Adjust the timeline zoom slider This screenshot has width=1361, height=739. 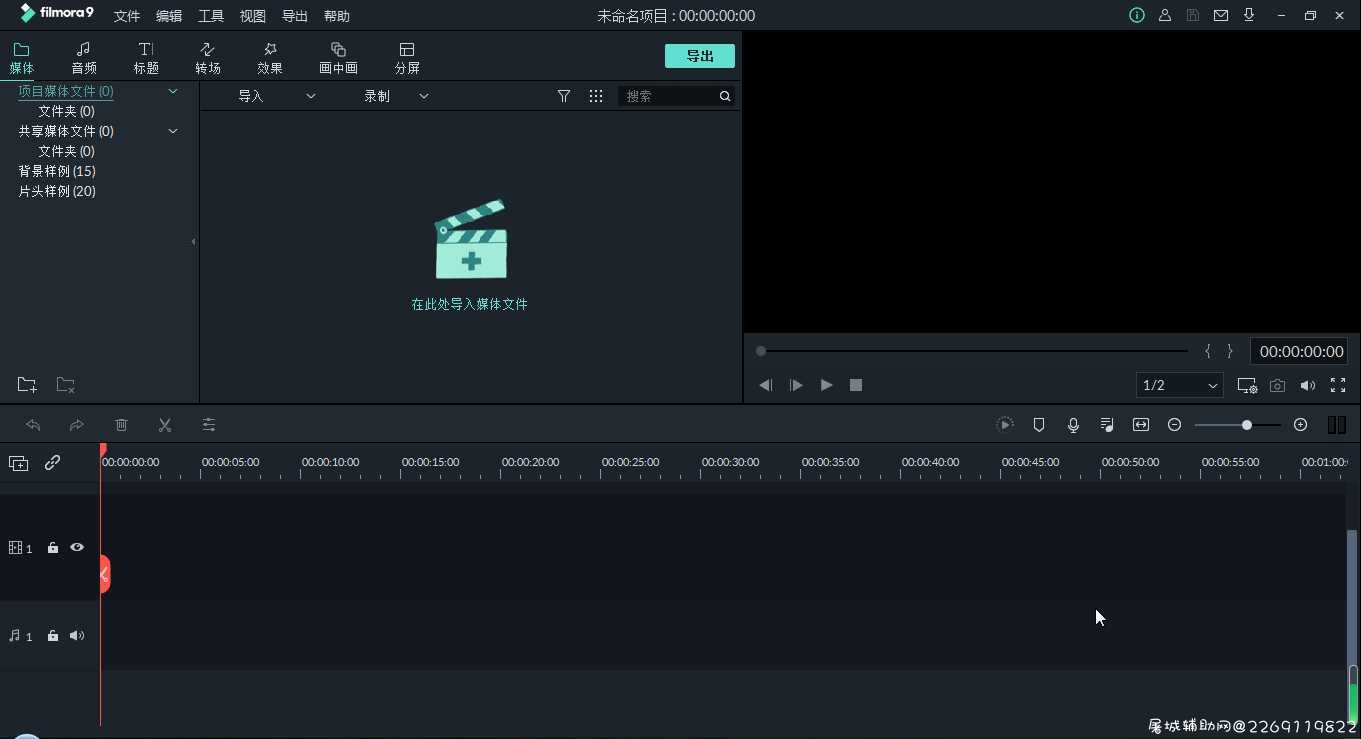pyautogui.click(x=1238, y=425)
